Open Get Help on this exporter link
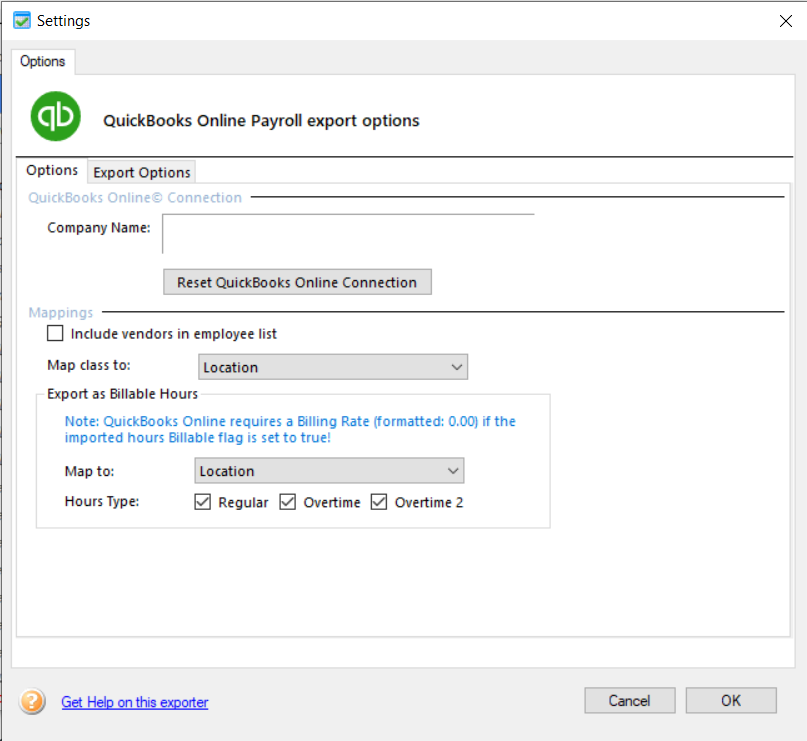 tap(135, 702)
